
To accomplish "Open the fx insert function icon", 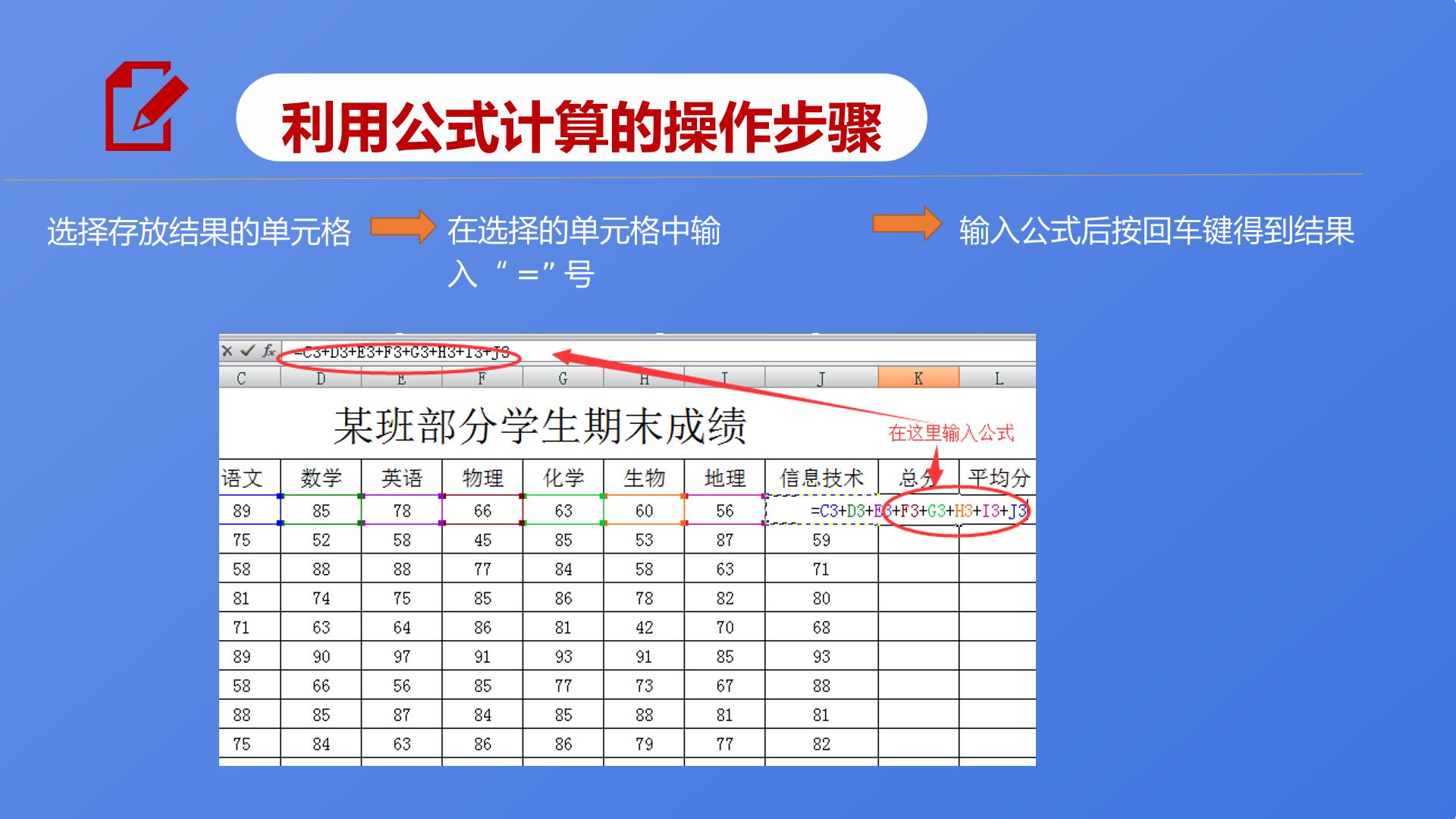I will [x=268, y=351].
